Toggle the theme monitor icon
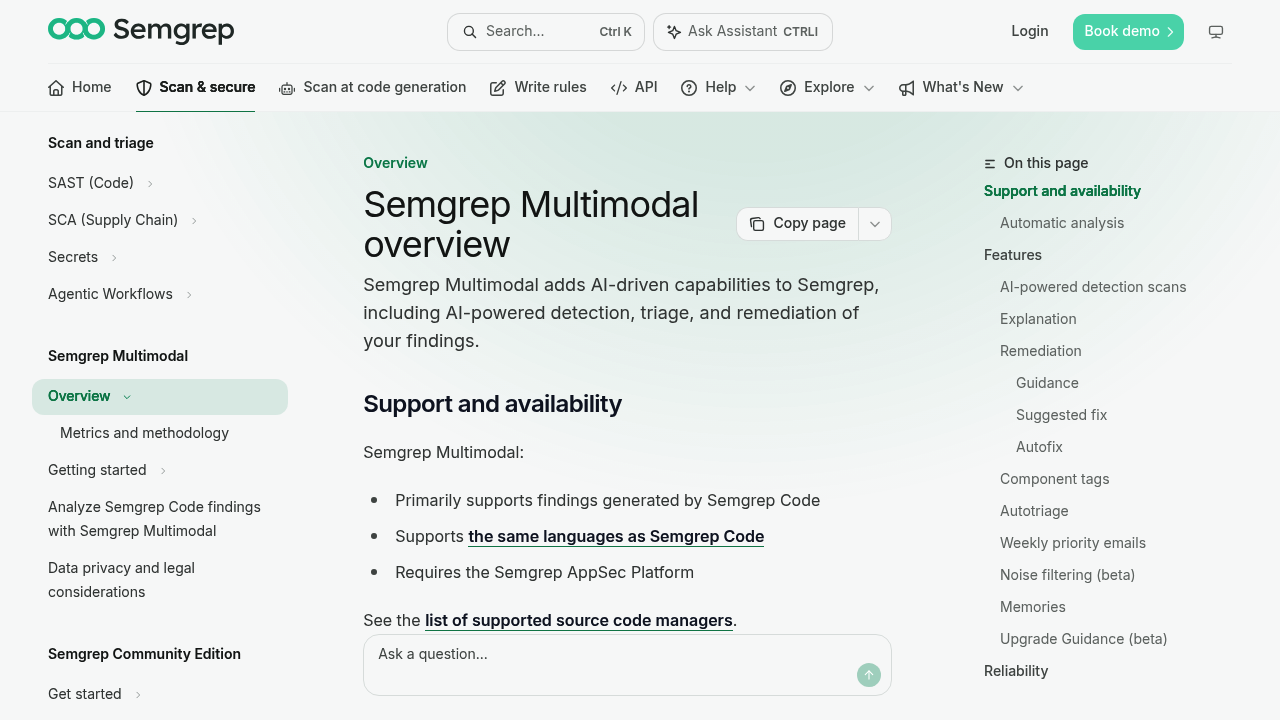 tap(1216, 32)
